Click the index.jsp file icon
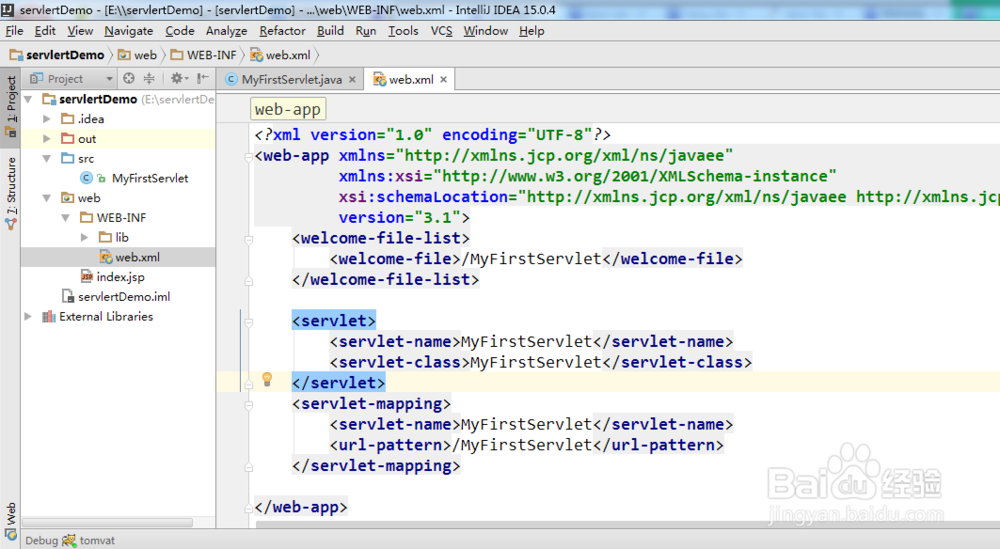Image resolution: width=1000 pixels, height=549 pixels. pos(87,276)
